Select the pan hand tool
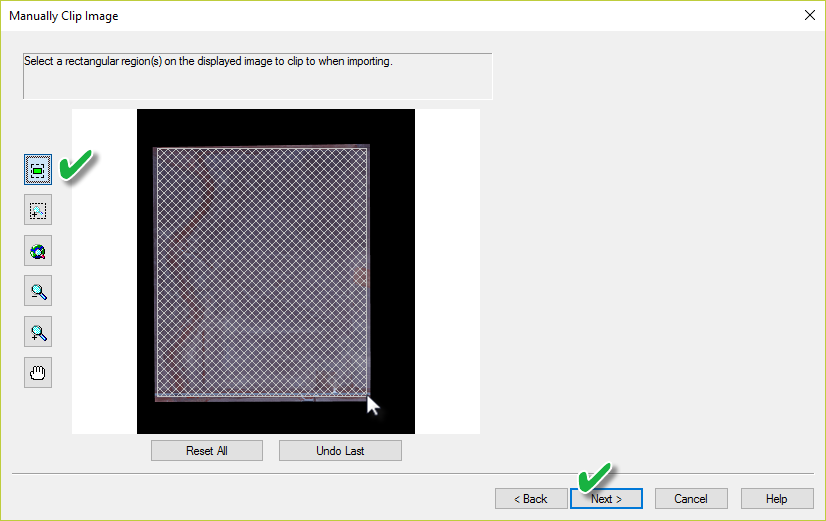This screenshot has height=521, width=826. (x=38, y=373)
